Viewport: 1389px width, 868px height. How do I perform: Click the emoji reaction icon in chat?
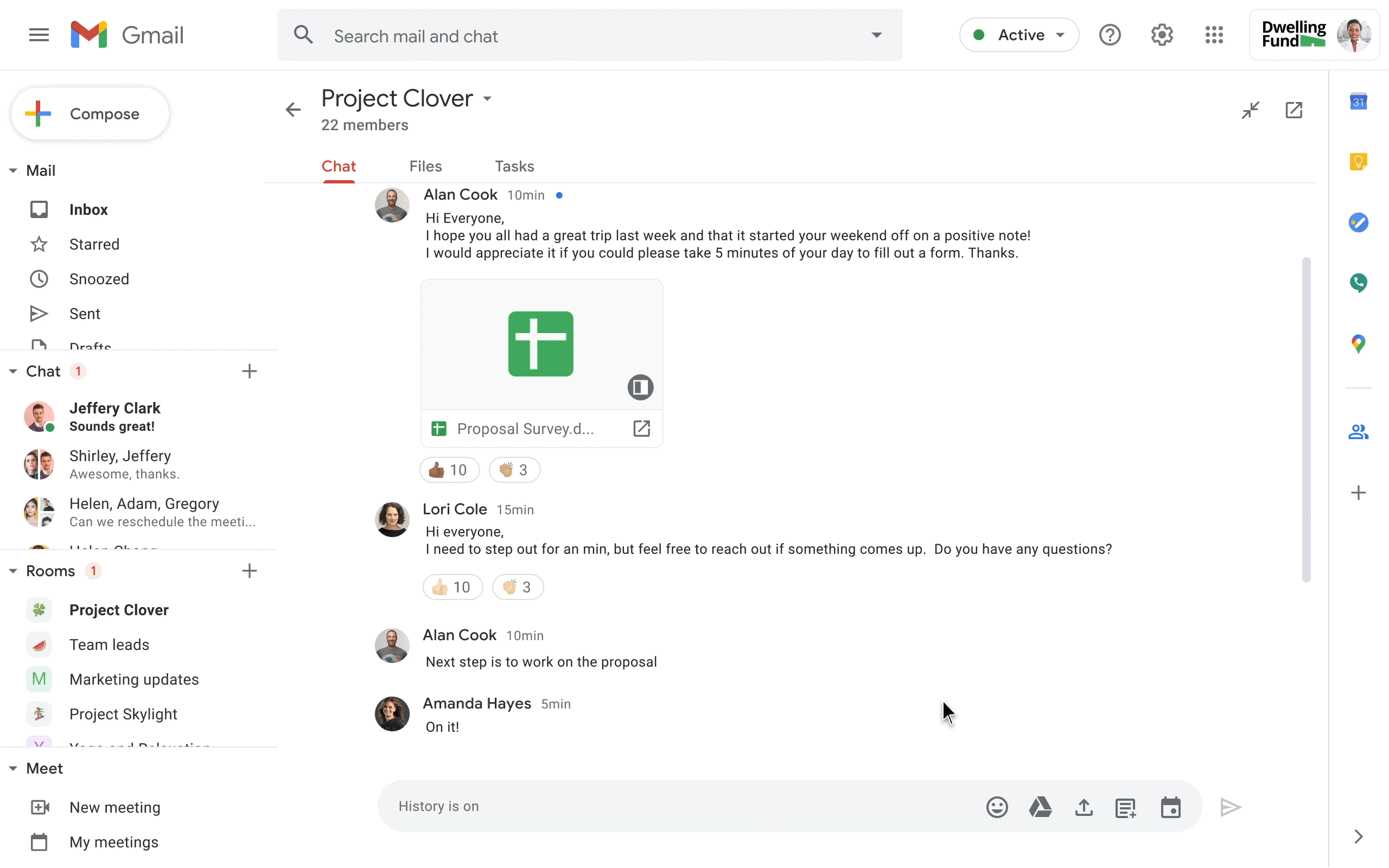point(996,807)
